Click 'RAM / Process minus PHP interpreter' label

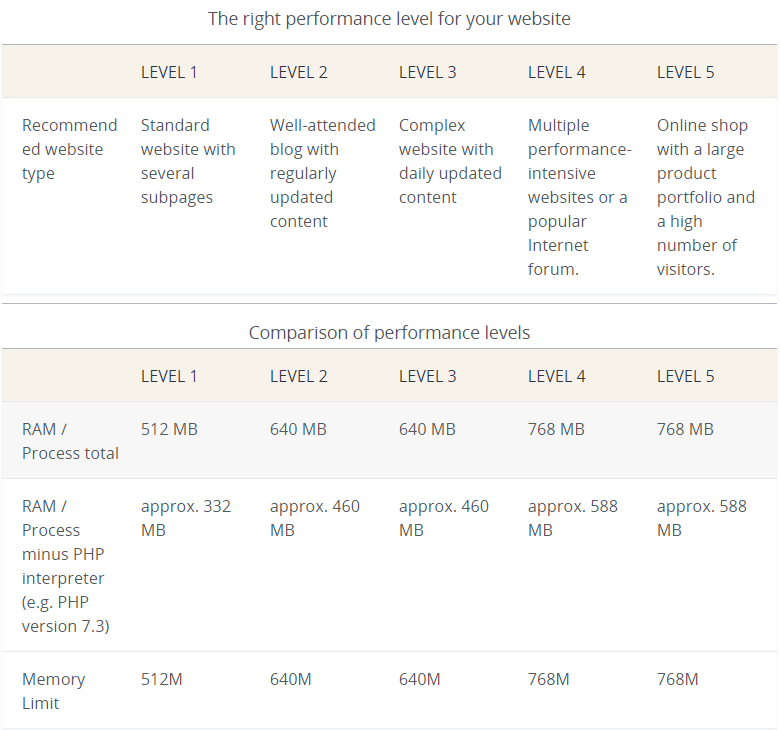(x=65, y=566)
